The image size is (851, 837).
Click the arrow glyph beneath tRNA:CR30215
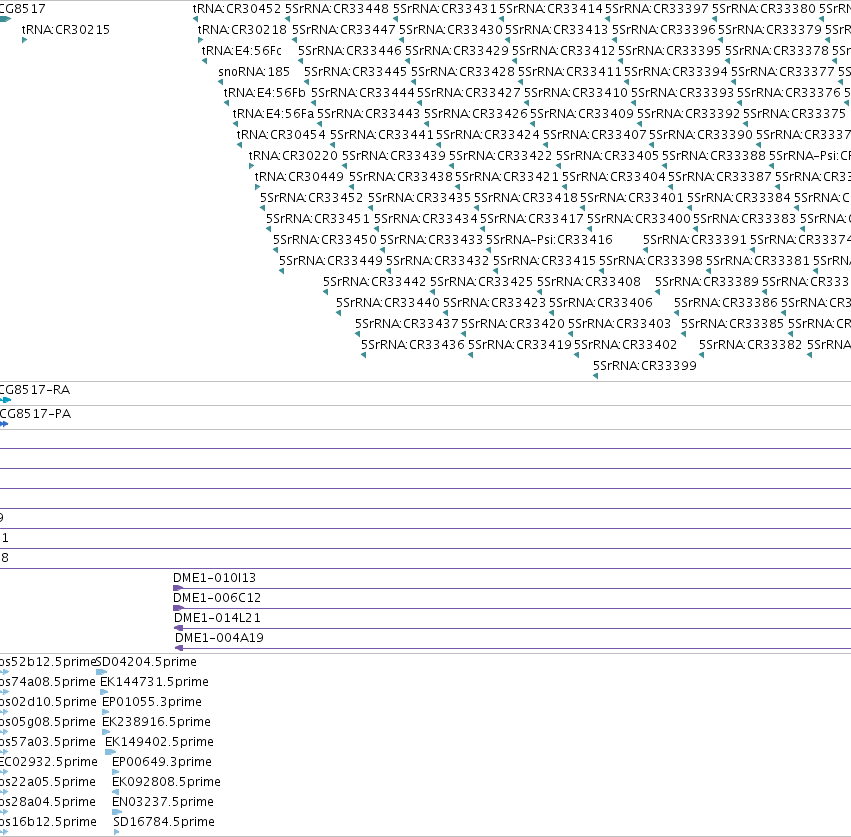(24, 40)
